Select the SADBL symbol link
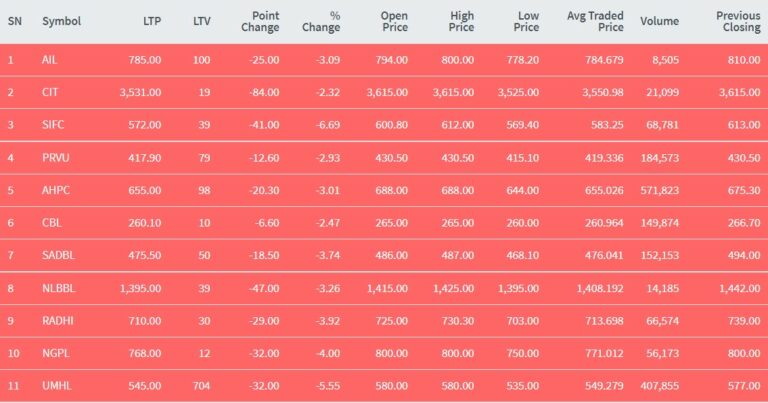 (58, 255)
